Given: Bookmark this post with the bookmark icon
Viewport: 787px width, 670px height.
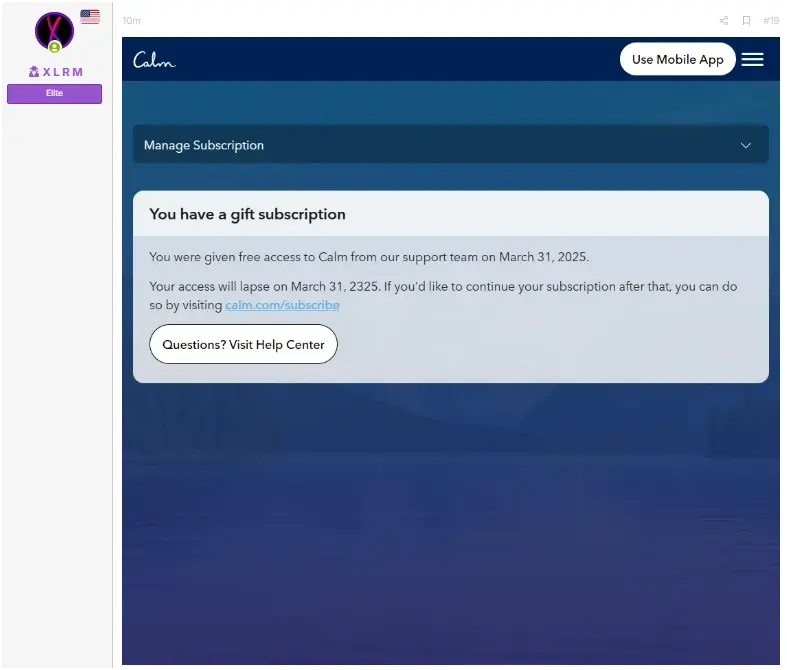Looking at the screenshot, I should point(746,21).
